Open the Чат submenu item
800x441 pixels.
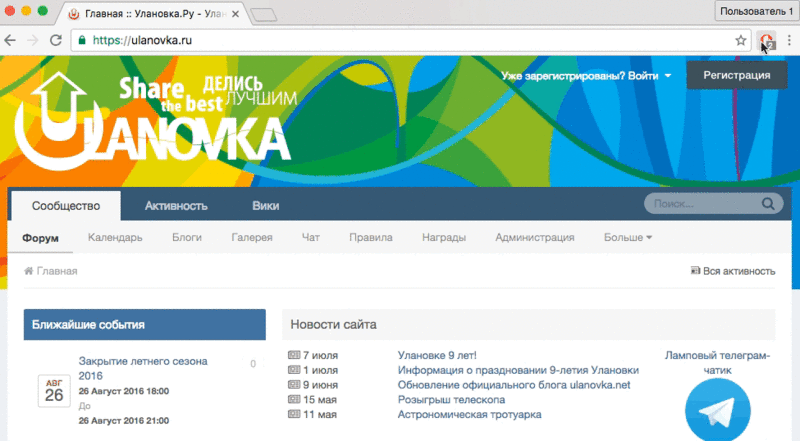[x=311, y=237]
